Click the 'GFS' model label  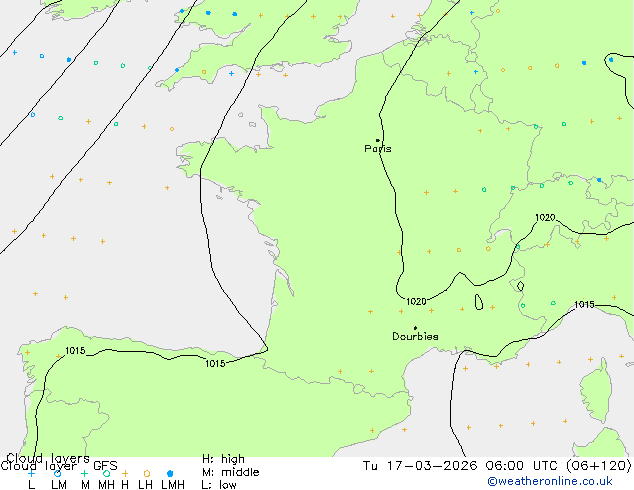click(105, 466)
